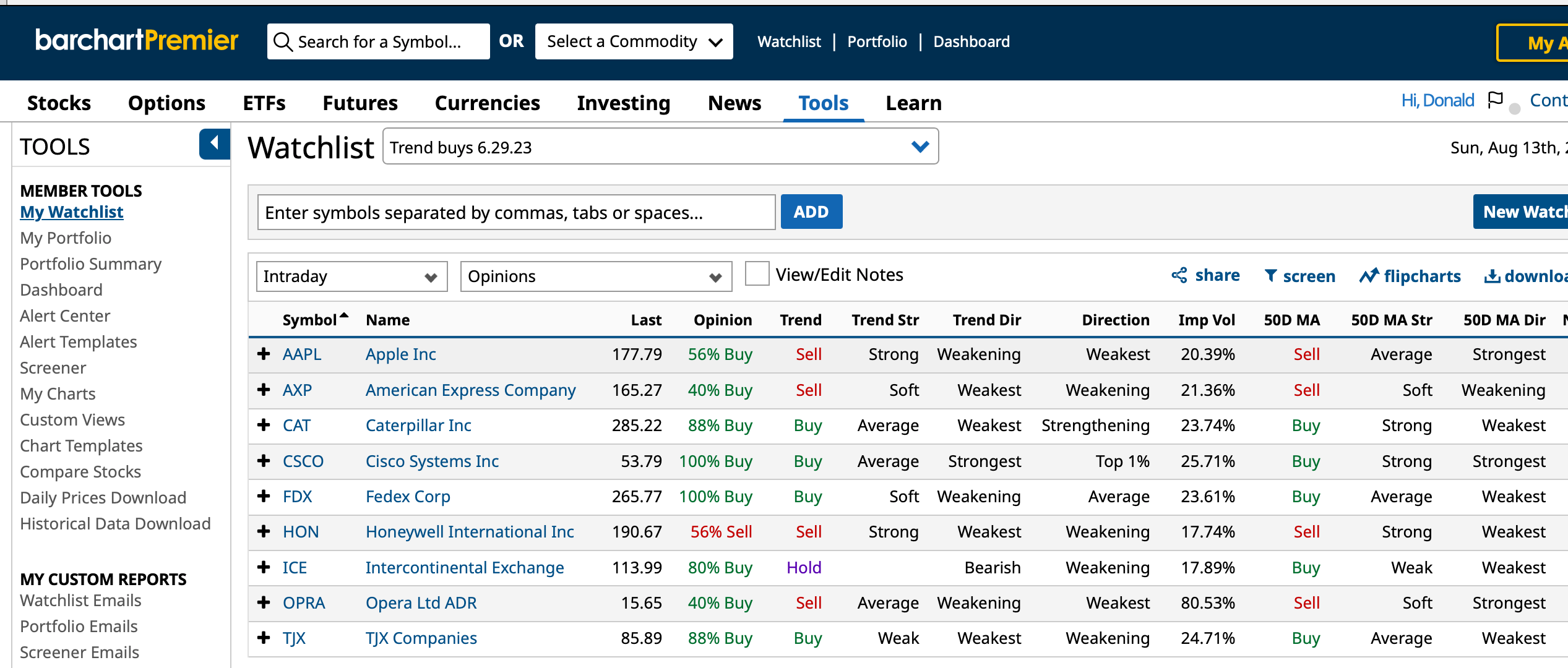Expand the AXP row plus icon
The height and width of the screenshot is (668, 1568).
264,390
